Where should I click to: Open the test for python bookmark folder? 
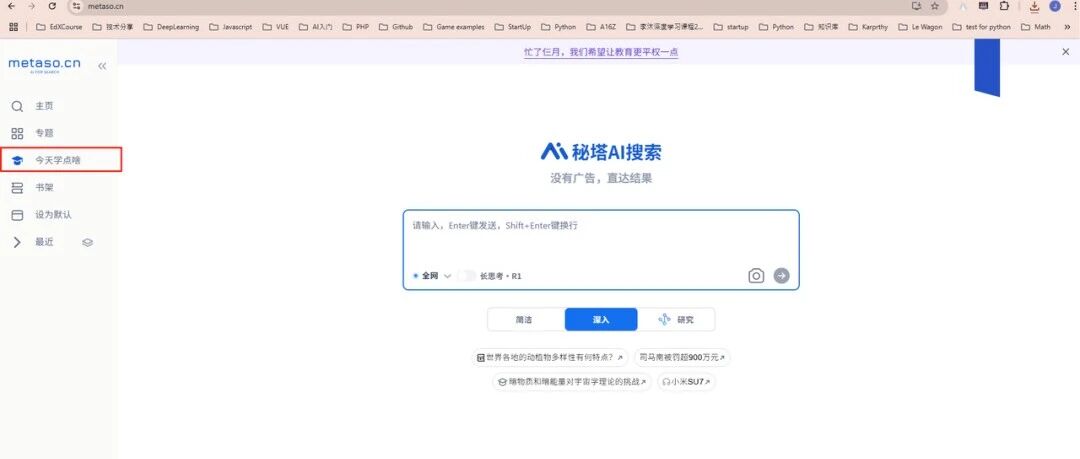[982, 27]
